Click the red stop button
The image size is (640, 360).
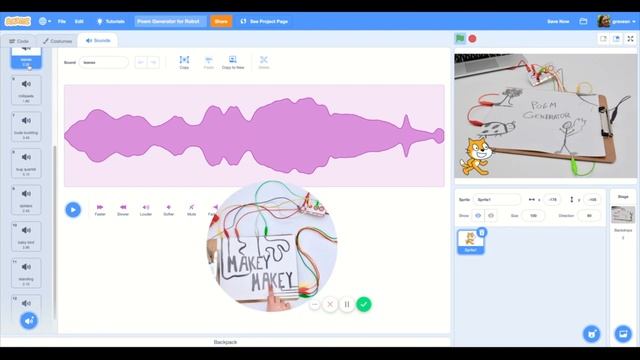coord(472,39)
